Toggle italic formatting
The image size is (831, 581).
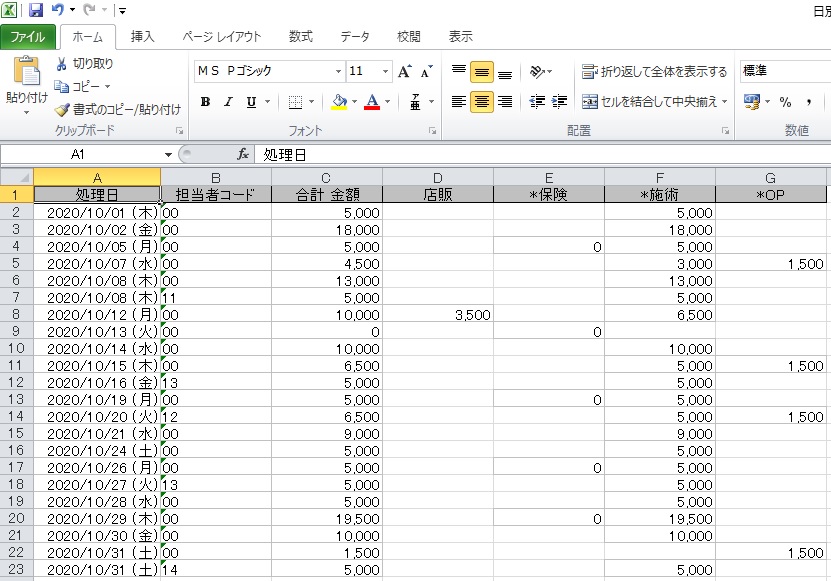(x=228, y=102)
